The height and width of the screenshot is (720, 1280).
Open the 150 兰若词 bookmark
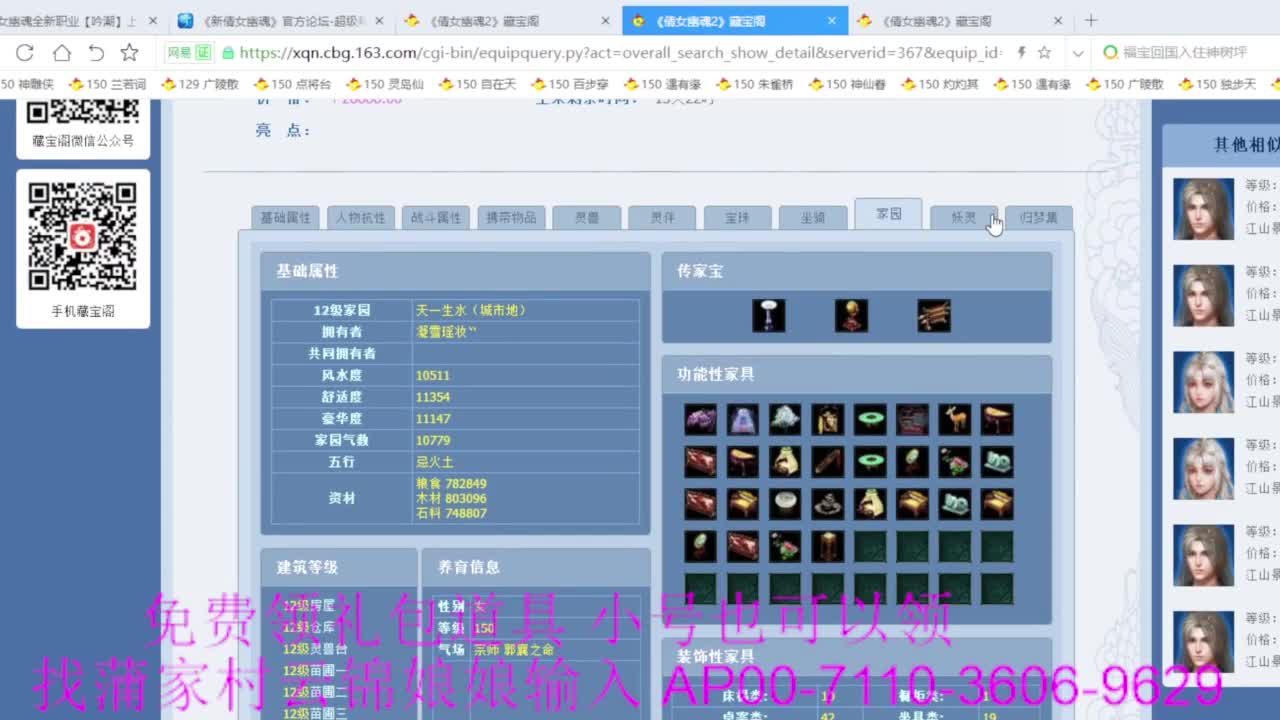[107, 84]
